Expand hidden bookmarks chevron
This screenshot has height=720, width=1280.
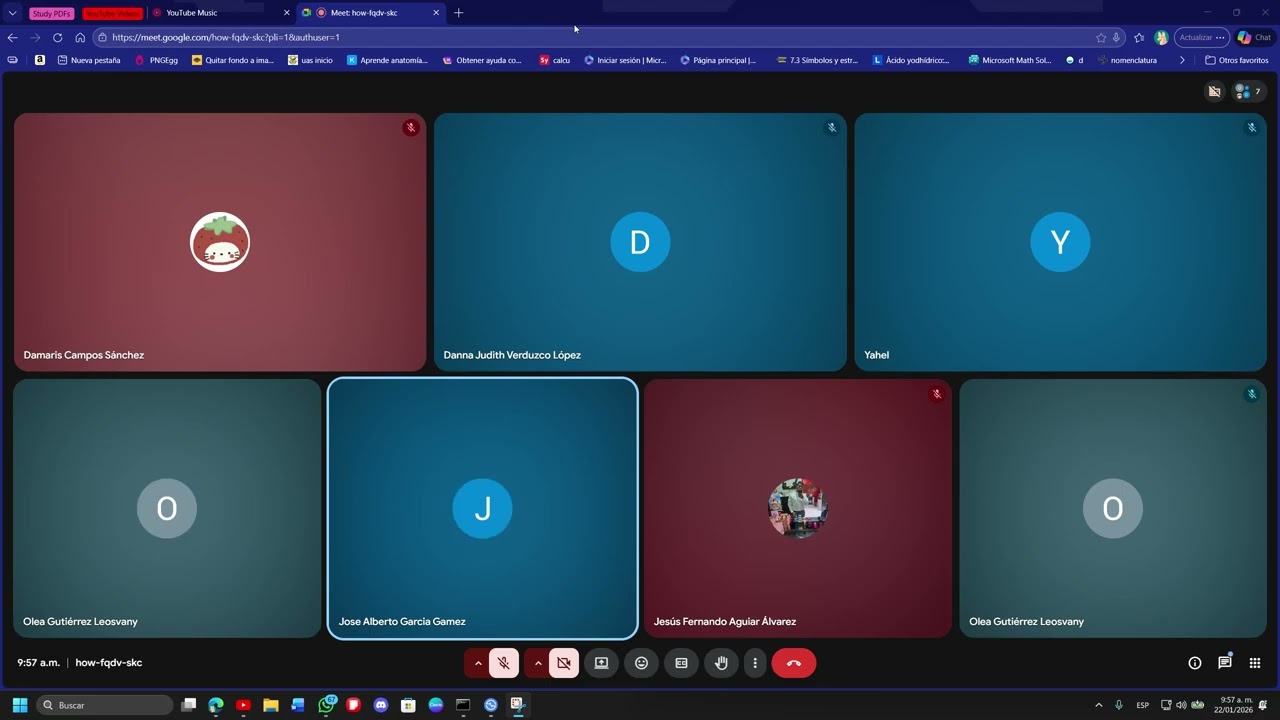(1182, 60)
